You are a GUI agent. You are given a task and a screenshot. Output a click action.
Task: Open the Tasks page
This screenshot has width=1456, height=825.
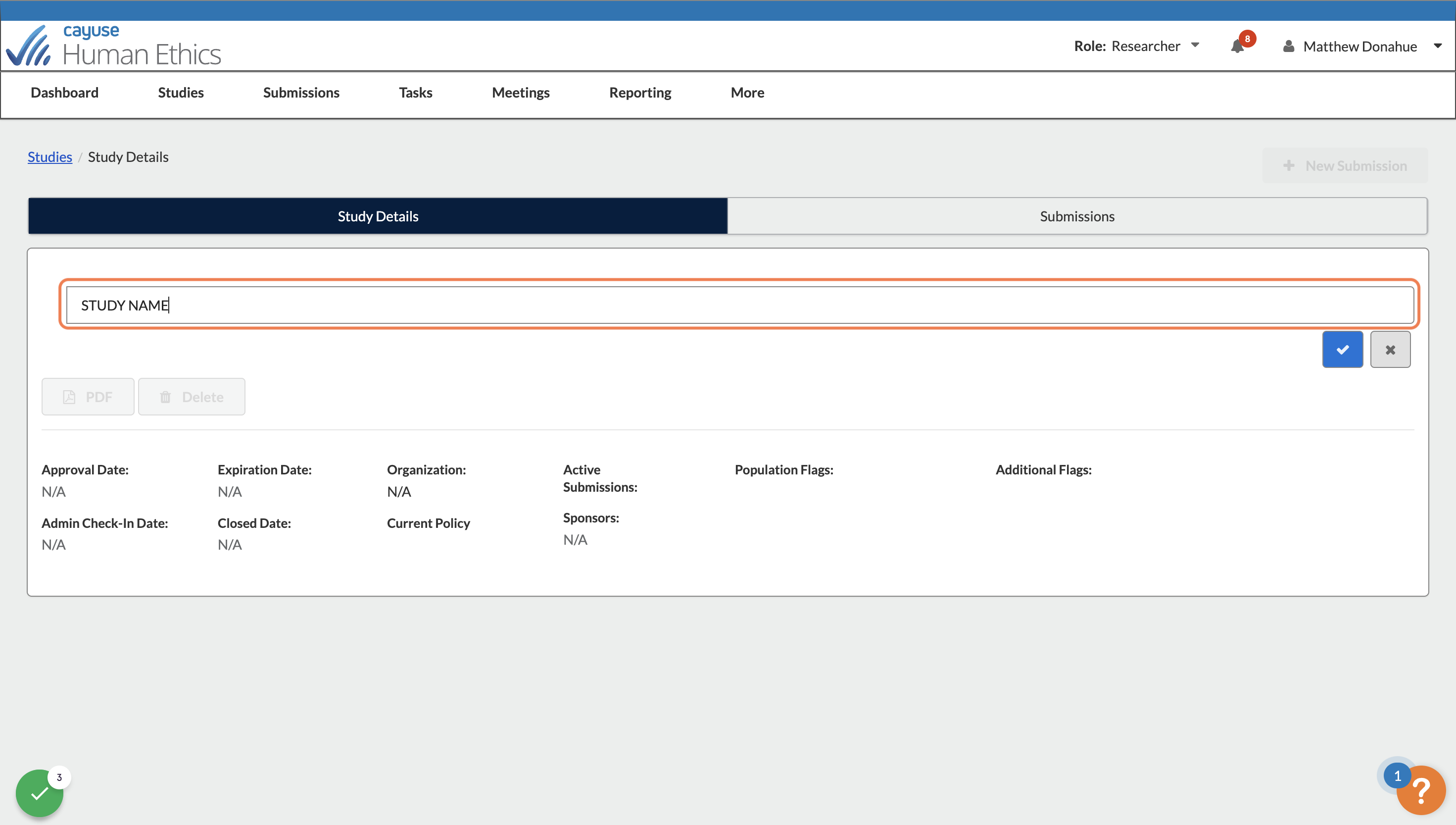click(x=416, y=93)
